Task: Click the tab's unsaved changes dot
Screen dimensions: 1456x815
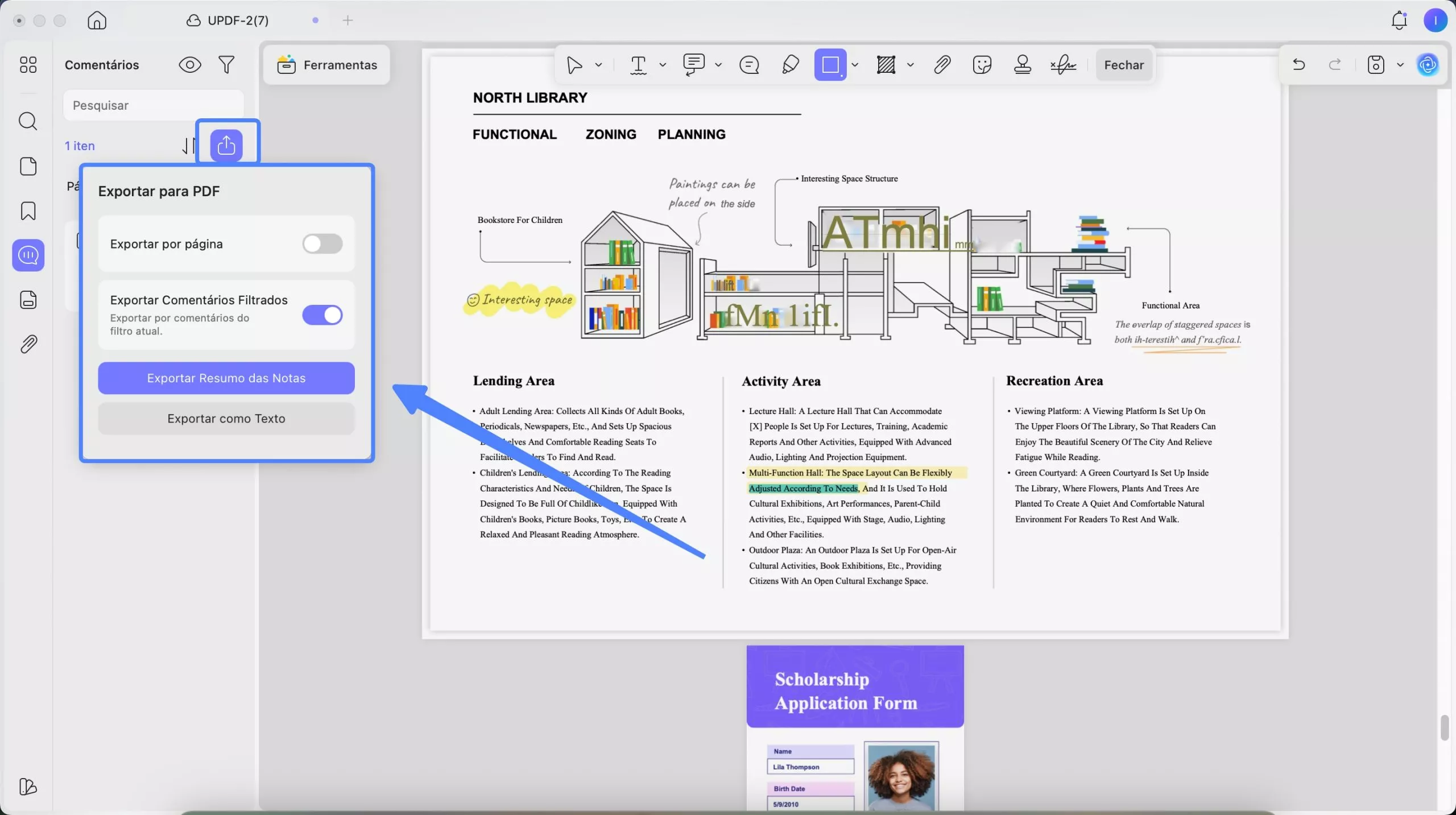Action: coord(315,20)
